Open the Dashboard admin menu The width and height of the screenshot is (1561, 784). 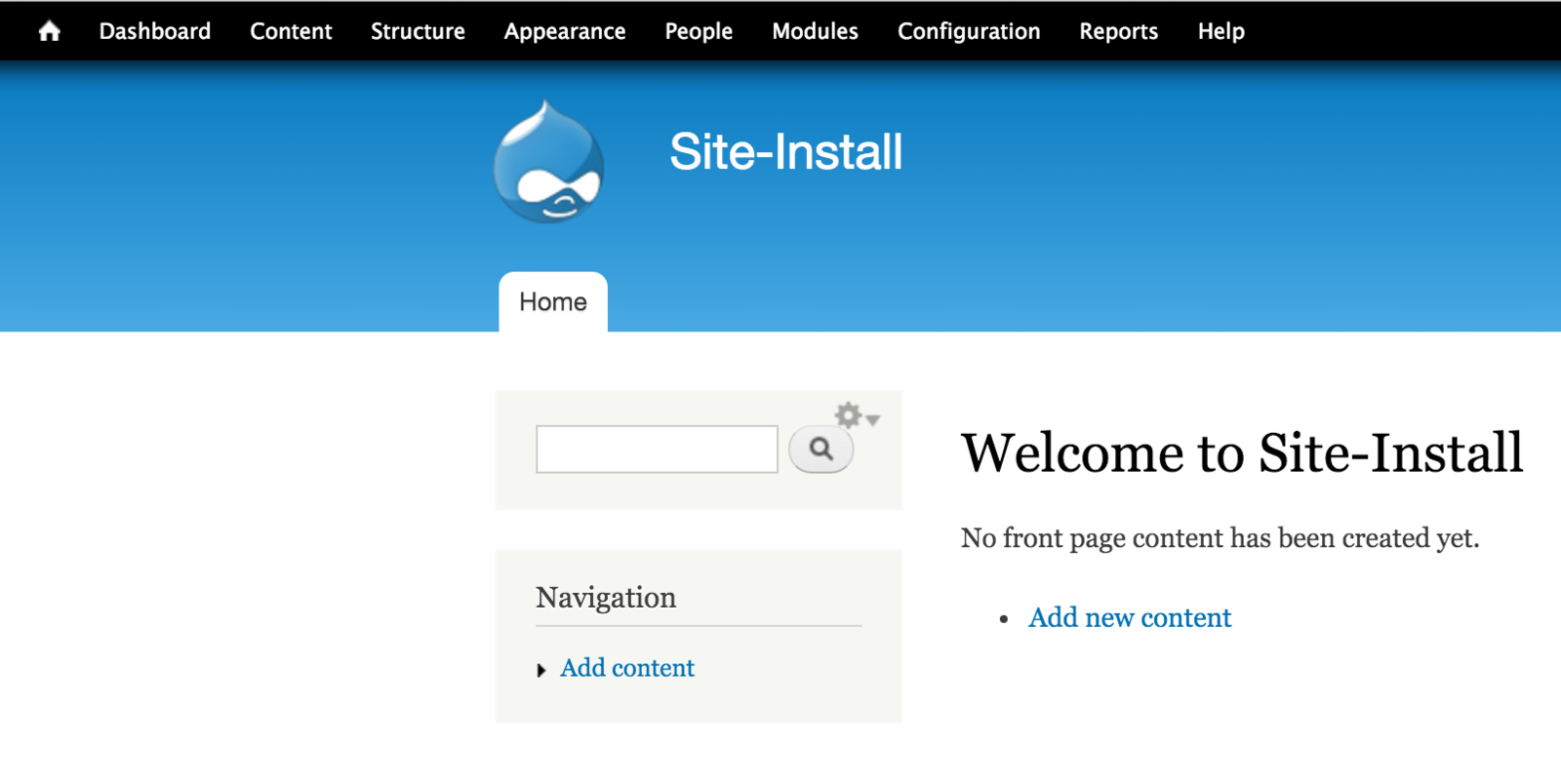(x=155, y=31)
